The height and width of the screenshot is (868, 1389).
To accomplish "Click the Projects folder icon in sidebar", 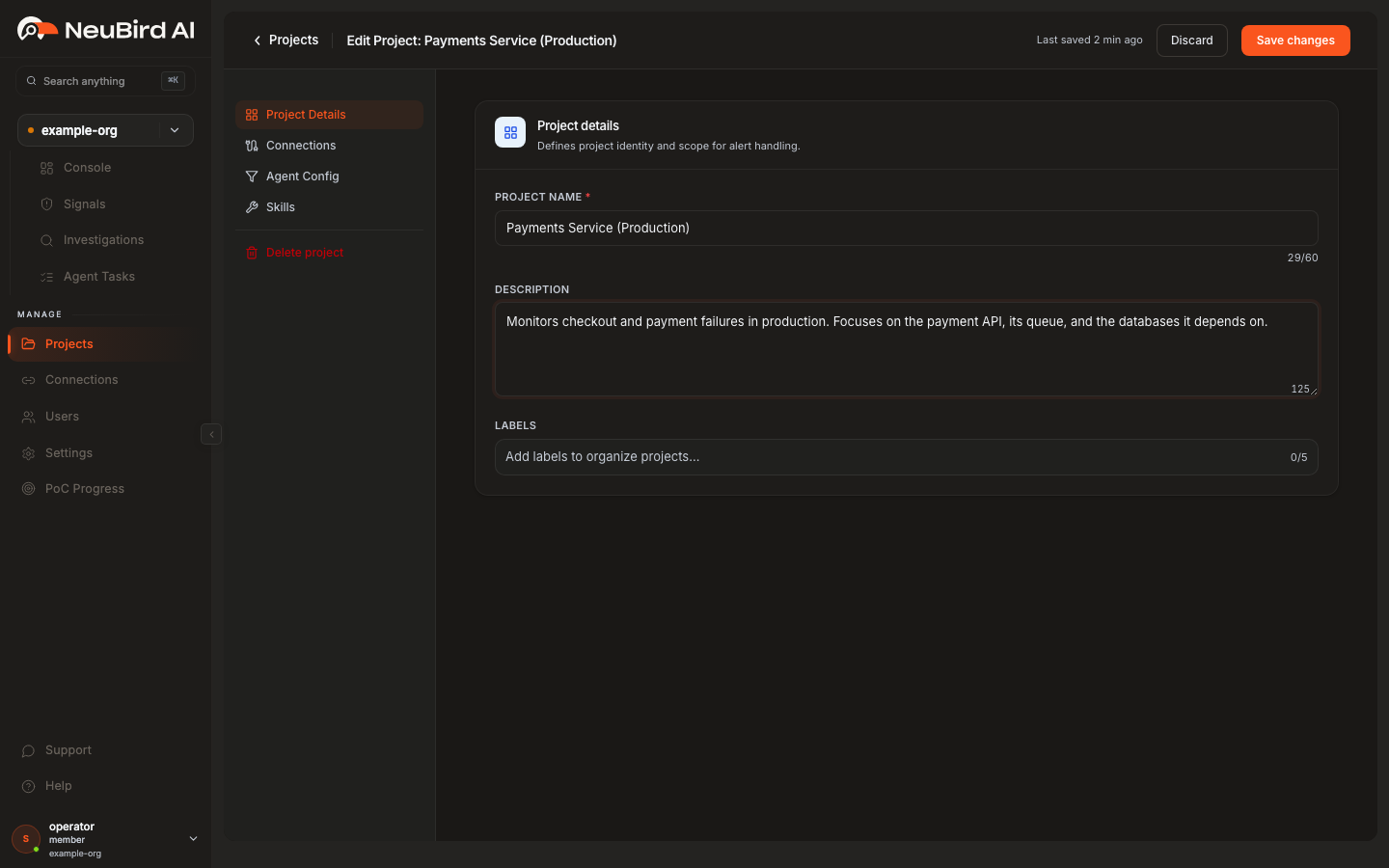I will tap(28, 344).
